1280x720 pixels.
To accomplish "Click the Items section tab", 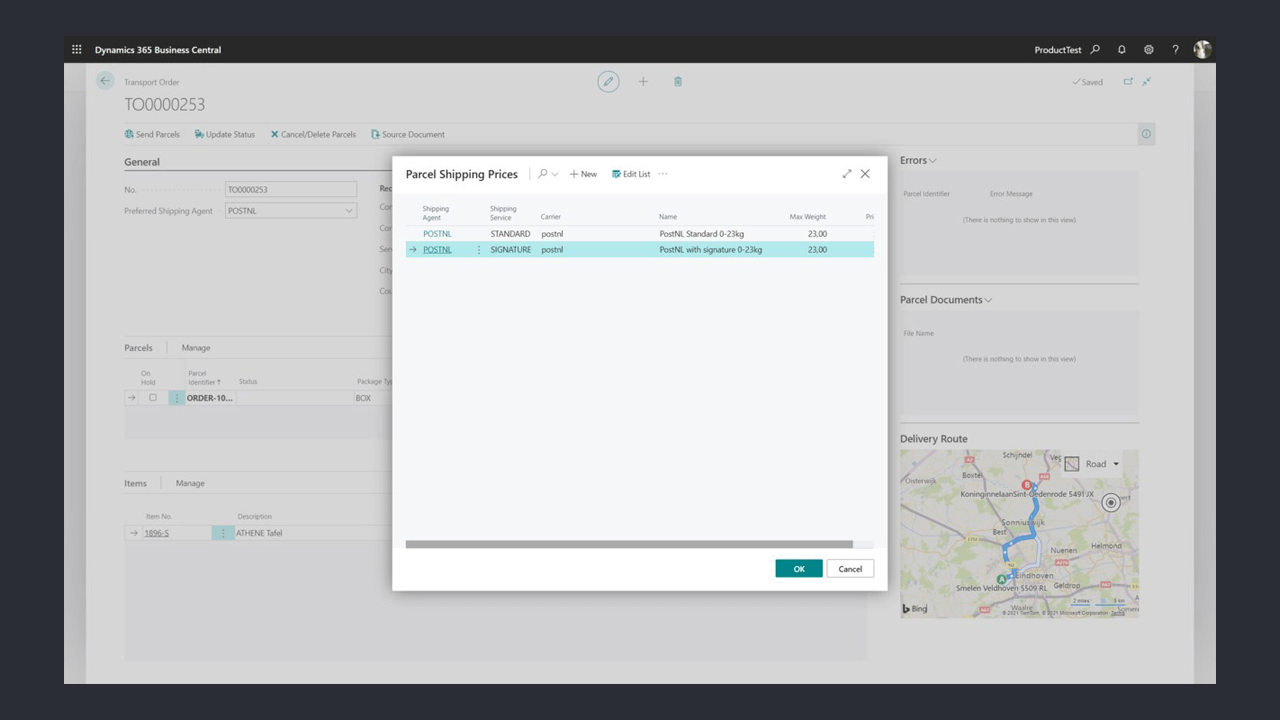I will [135, 483].
